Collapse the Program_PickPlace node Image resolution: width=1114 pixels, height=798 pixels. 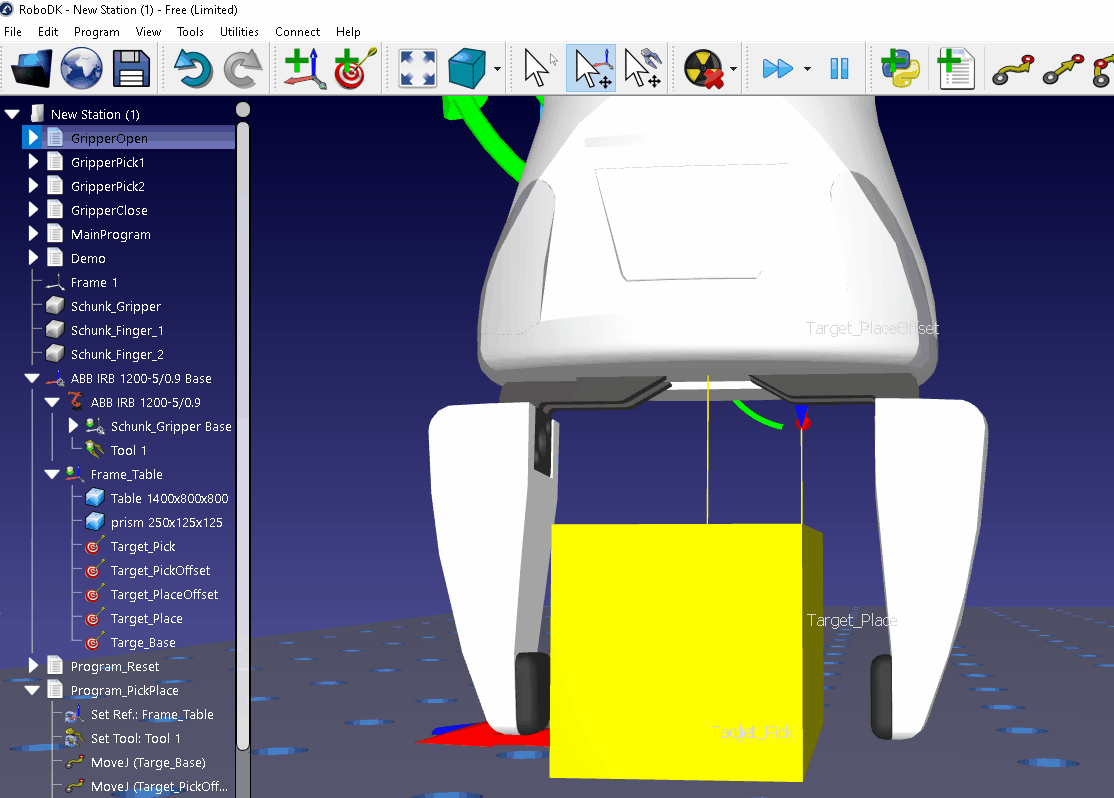[32, 690]
